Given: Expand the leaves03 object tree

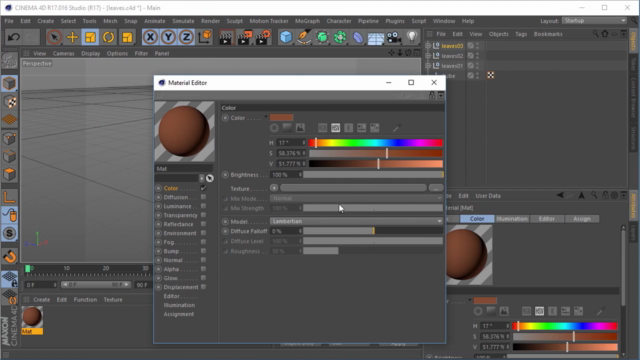Looking at the screenshot, I should pyautogui.click(x=428, y=46).
